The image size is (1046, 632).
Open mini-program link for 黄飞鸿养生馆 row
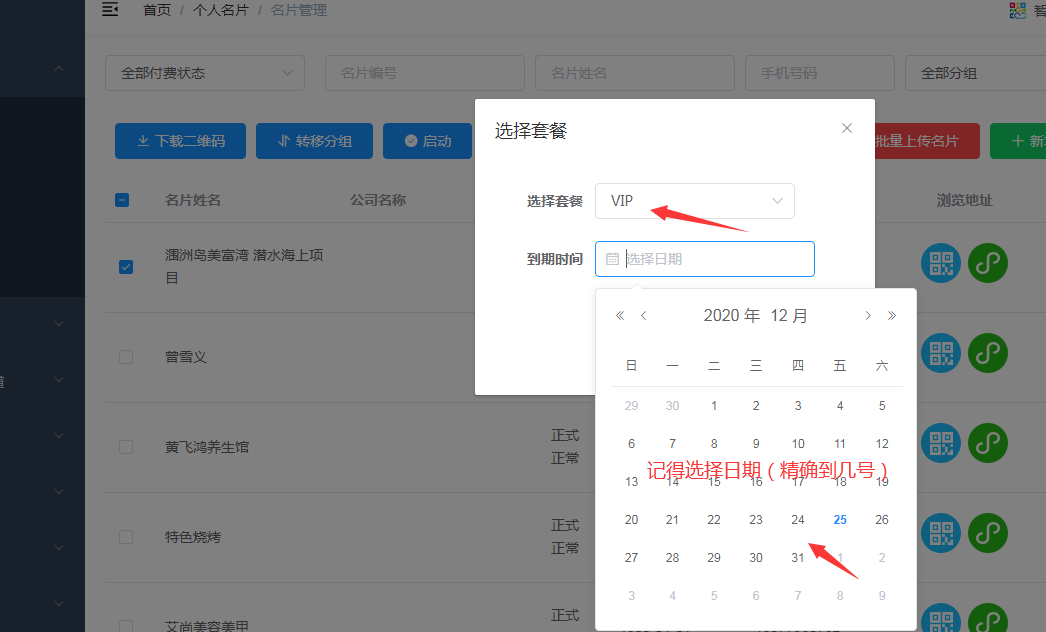click(x=987, y=443)
